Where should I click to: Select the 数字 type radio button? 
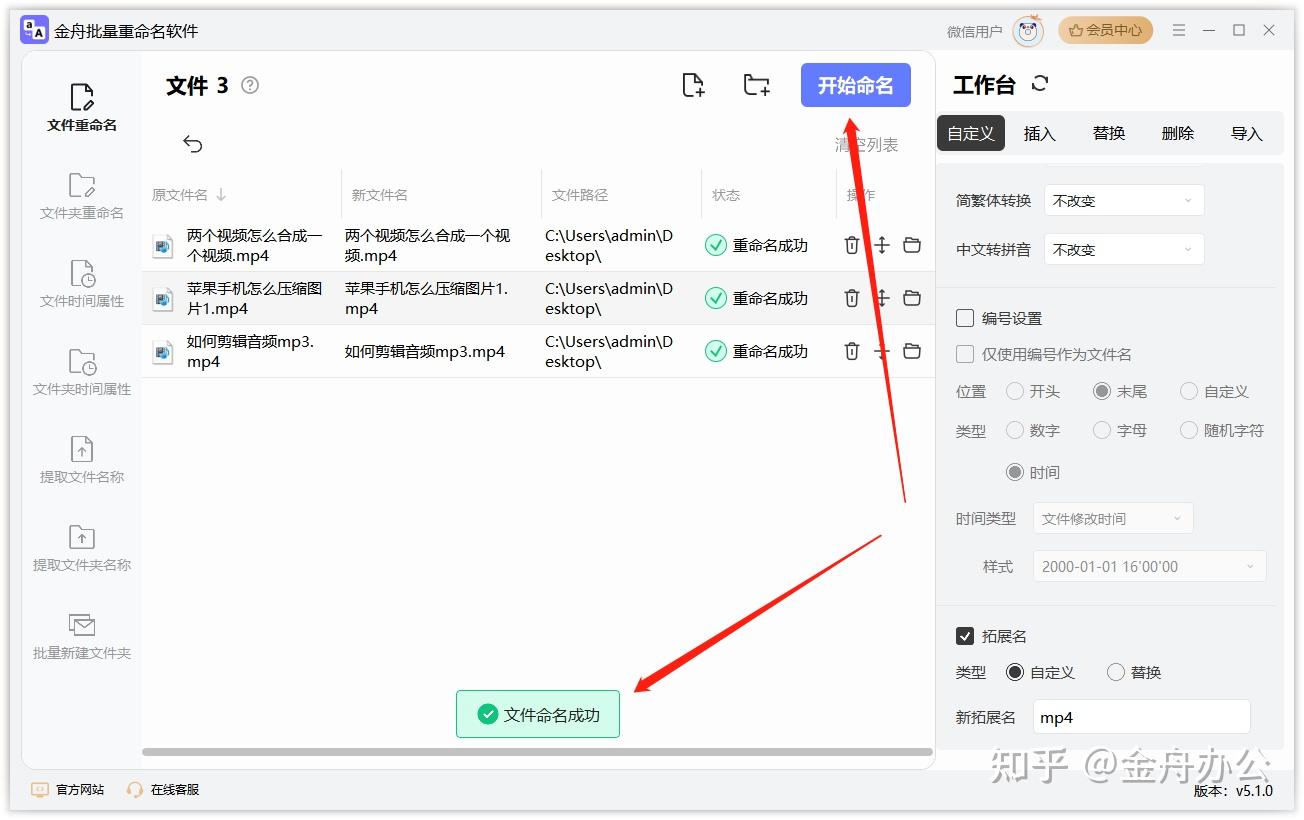tap(1015, 430)
